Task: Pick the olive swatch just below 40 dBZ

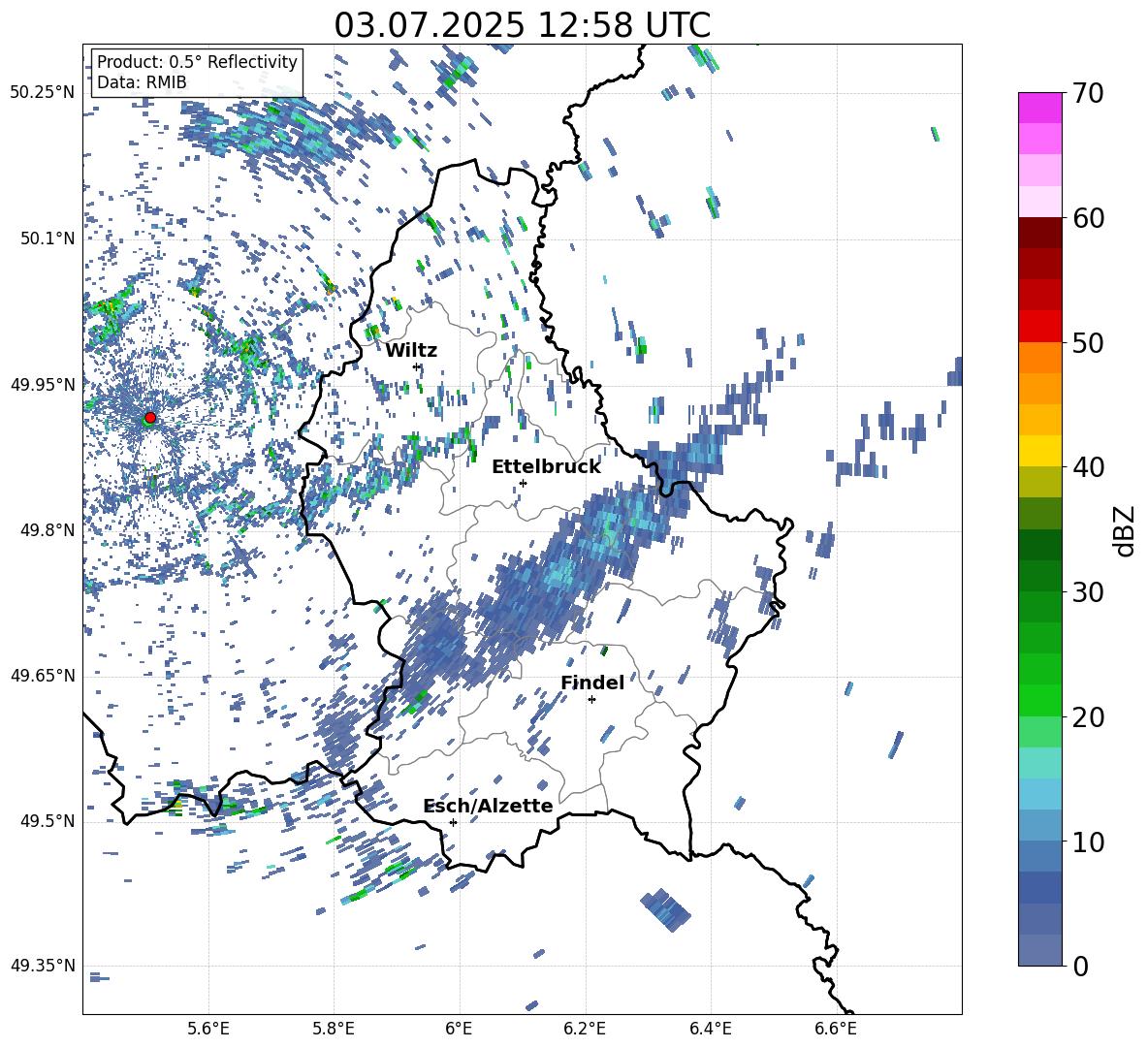Action: (x=1039, y=482)
